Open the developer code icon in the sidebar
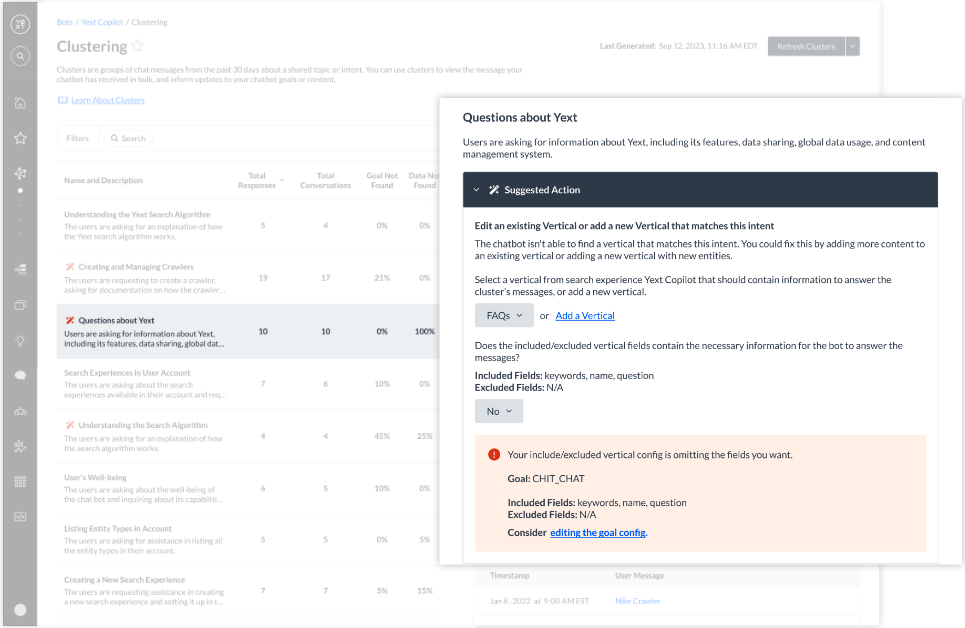Viewport: 965px width, 628px height. point(20,517)
